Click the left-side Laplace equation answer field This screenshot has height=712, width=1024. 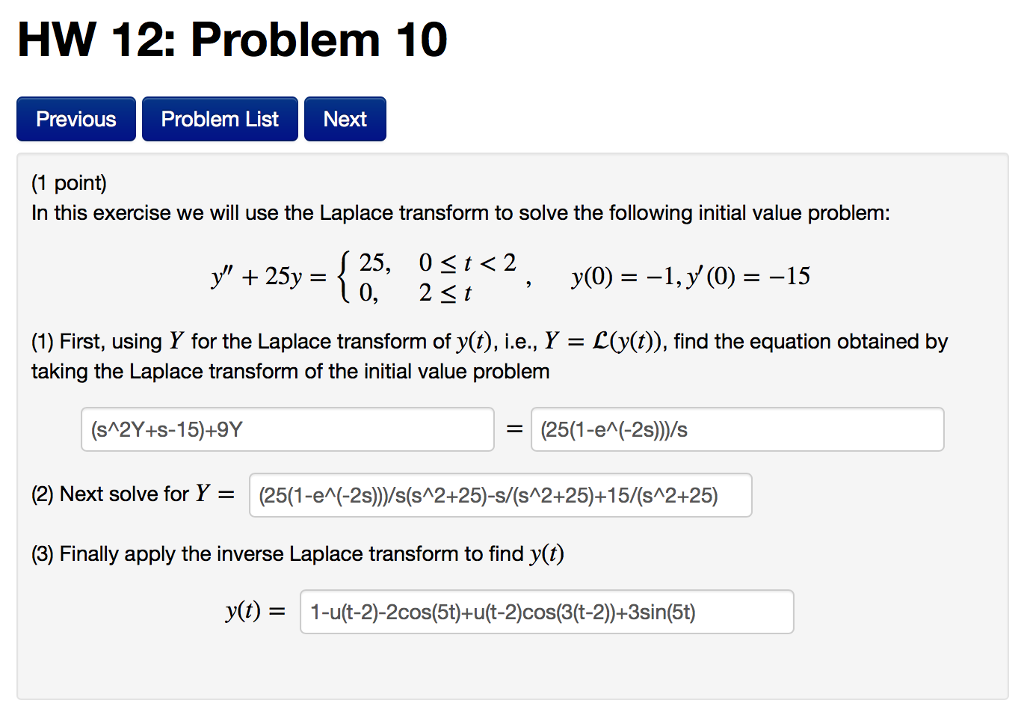pos(286,428)
